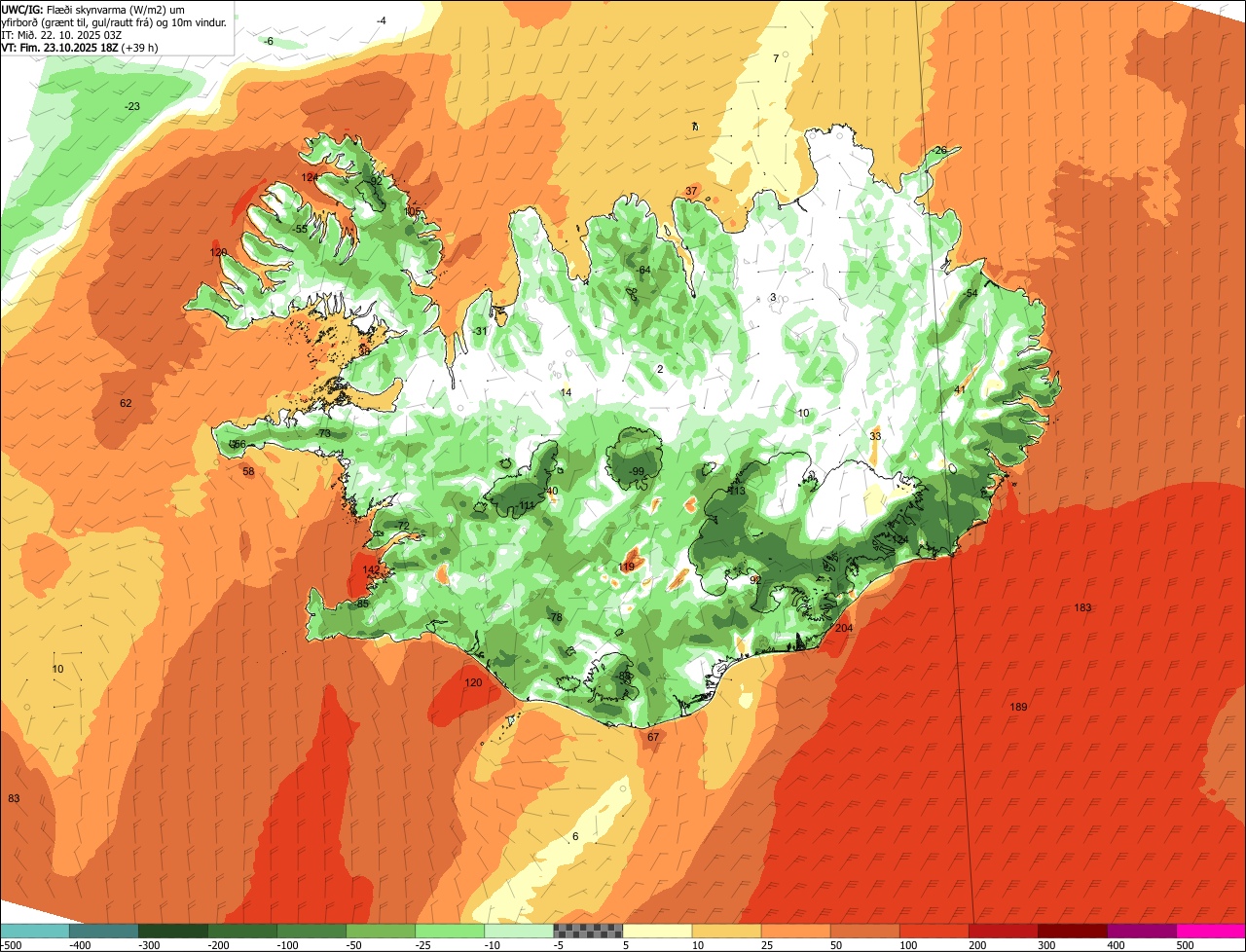Click the '-54' value on the east coast
This screenshot has height=952, width=1246.
click(969, 293)
